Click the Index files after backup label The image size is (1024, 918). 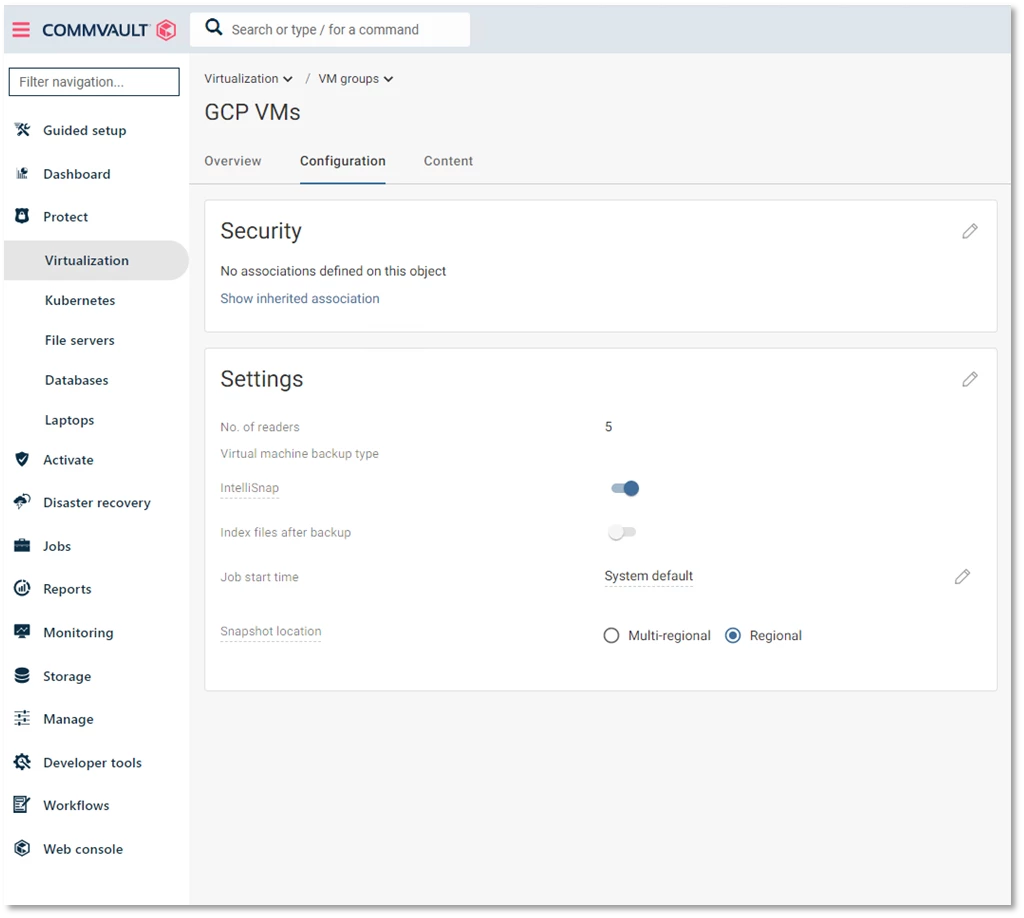pyautogui.click(x=285, y=532)
